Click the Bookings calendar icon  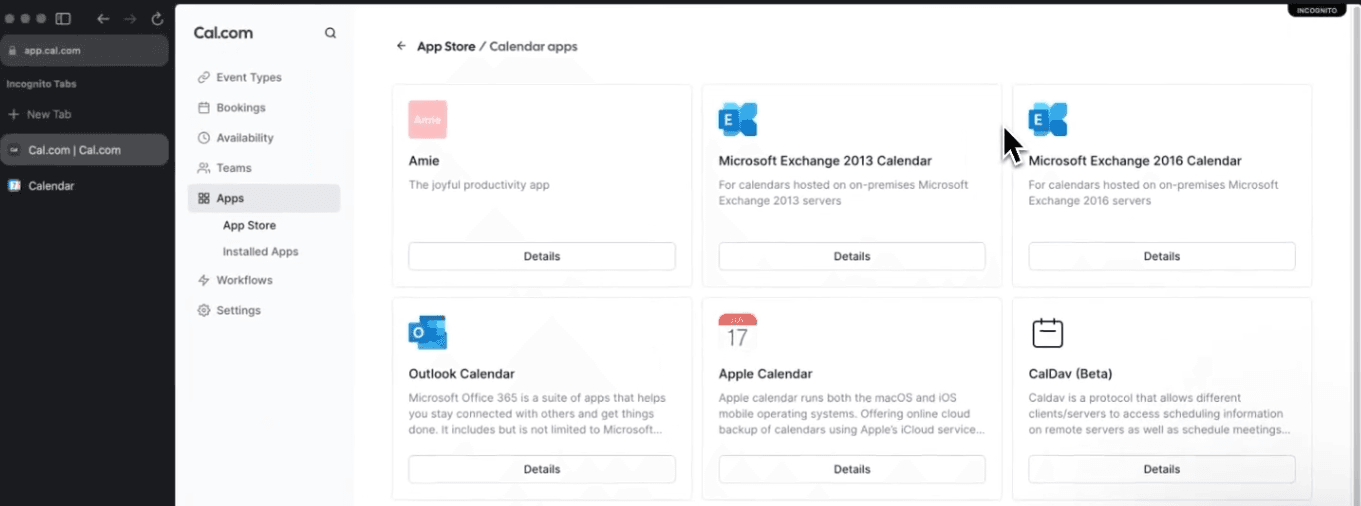(204, 107)
